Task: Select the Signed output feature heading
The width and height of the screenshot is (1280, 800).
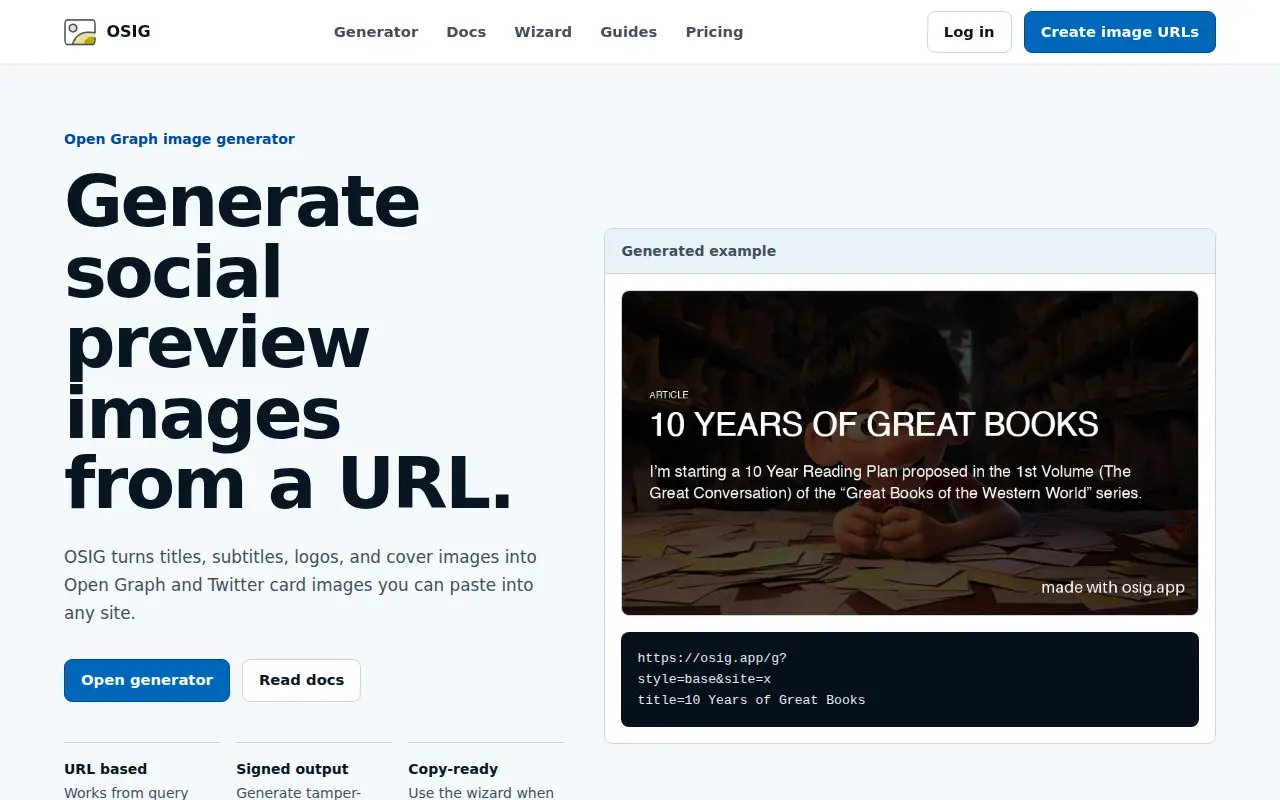Action: point(292,769)
